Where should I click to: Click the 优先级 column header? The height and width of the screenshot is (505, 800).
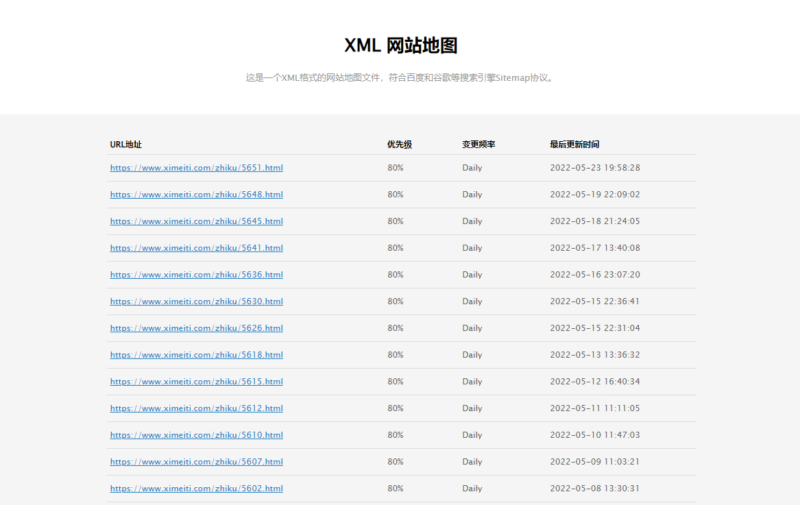tap(399, 145)
